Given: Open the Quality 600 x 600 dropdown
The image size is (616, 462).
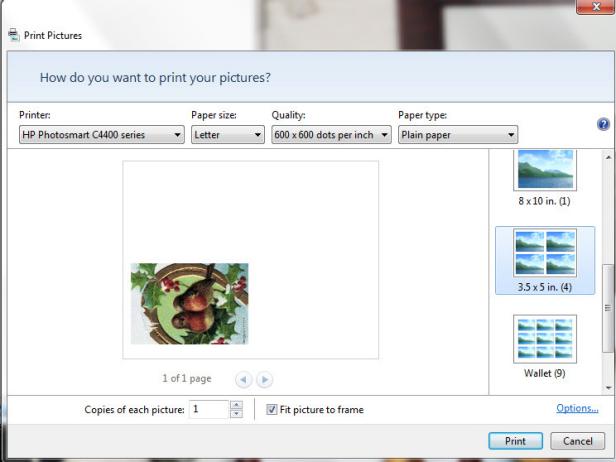Looking at the screenshot, I should [x=331, y=135].
